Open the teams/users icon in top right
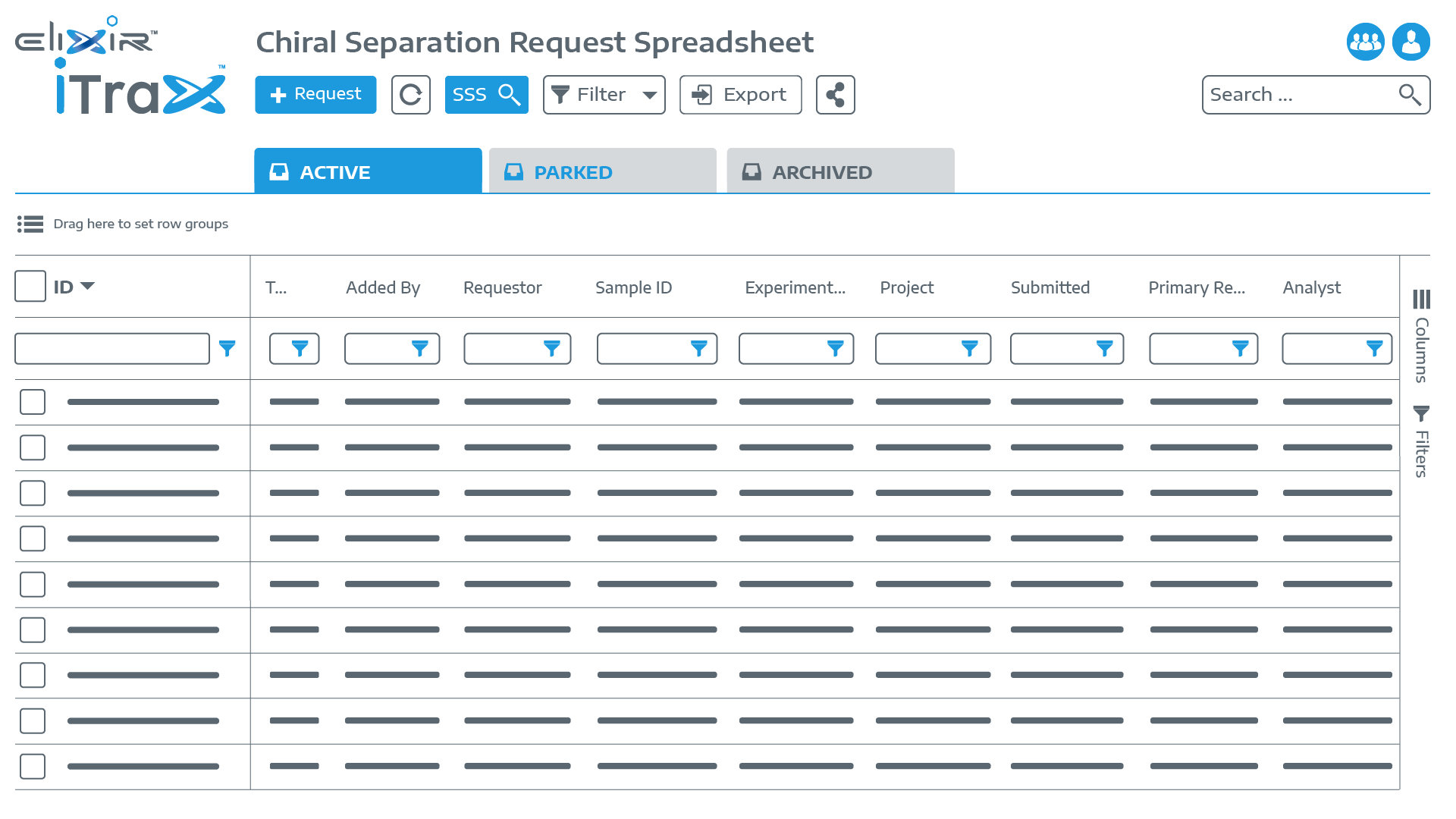1456x819 pixels. pyautogui.click(x=1365, y=42)
